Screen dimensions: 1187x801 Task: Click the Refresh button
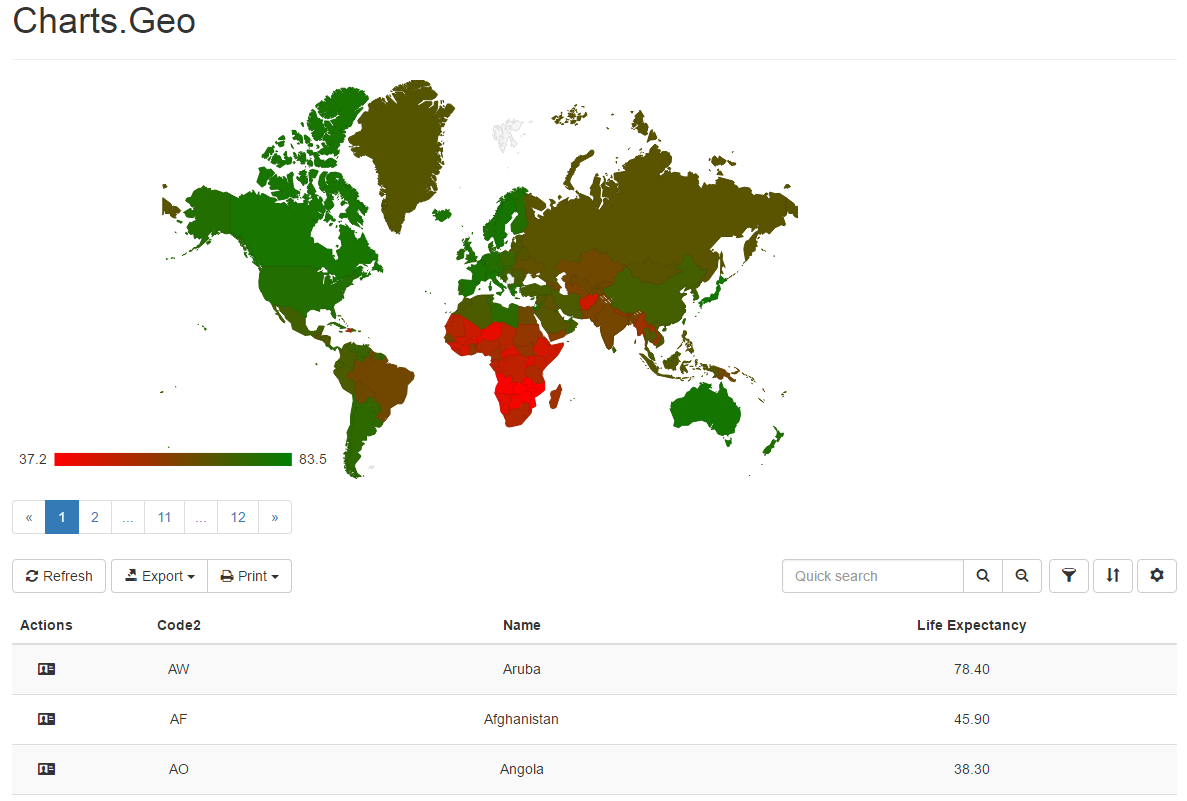(x=58, y=576)
